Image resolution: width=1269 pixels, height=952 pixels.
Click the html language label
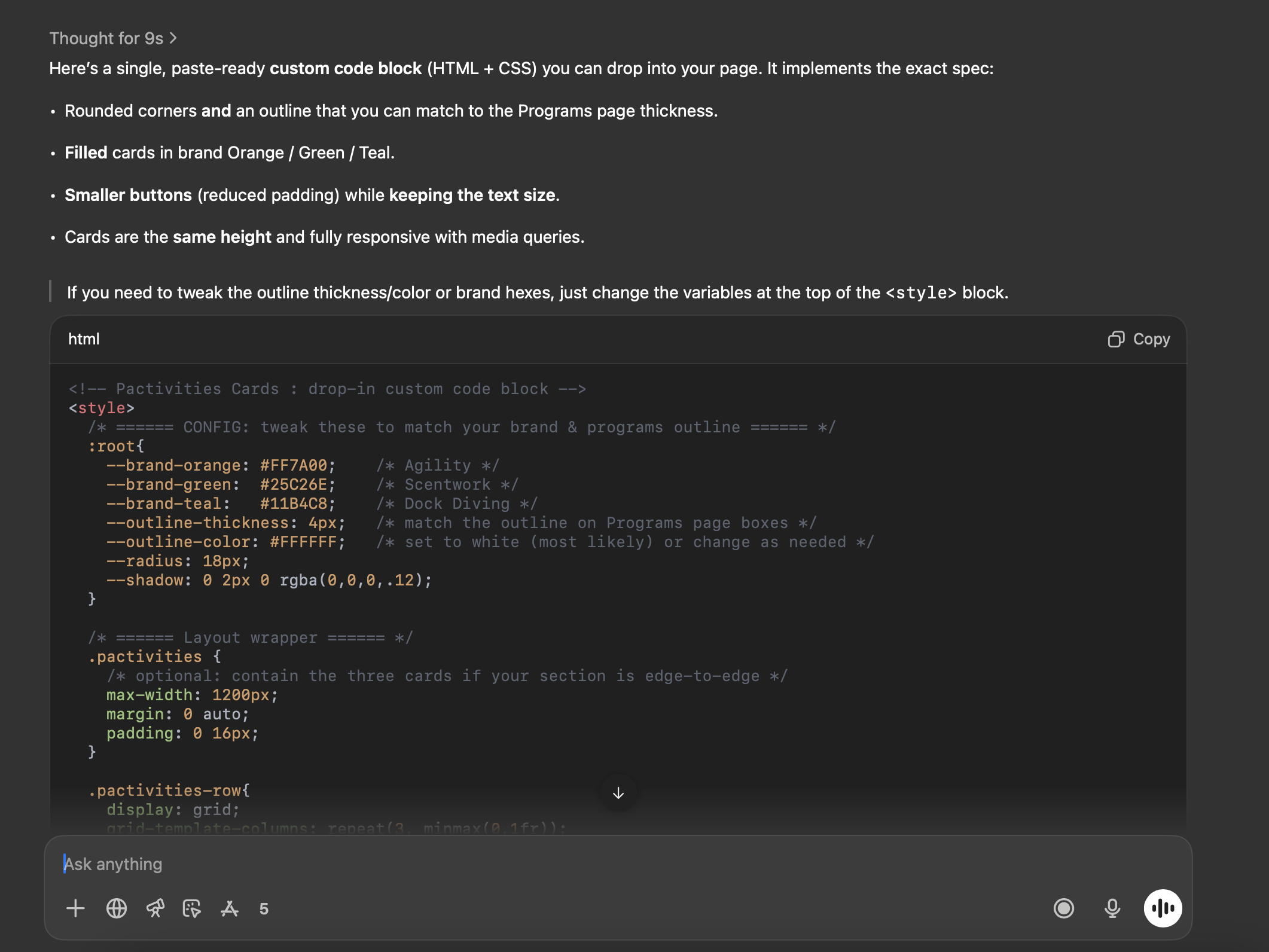click(84, 339)
